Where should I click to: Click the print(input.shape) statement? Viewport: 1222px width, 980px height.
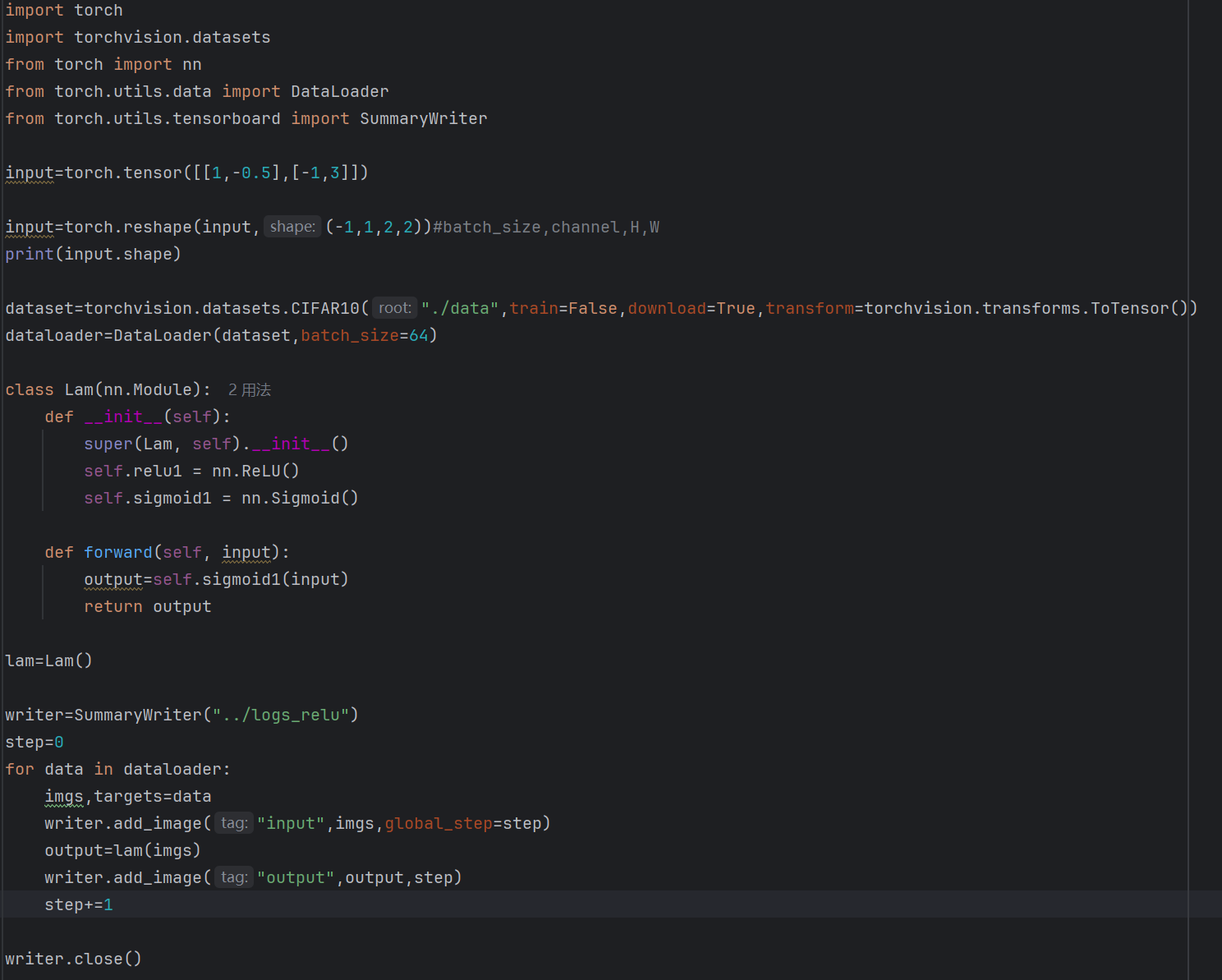(93, 255)
